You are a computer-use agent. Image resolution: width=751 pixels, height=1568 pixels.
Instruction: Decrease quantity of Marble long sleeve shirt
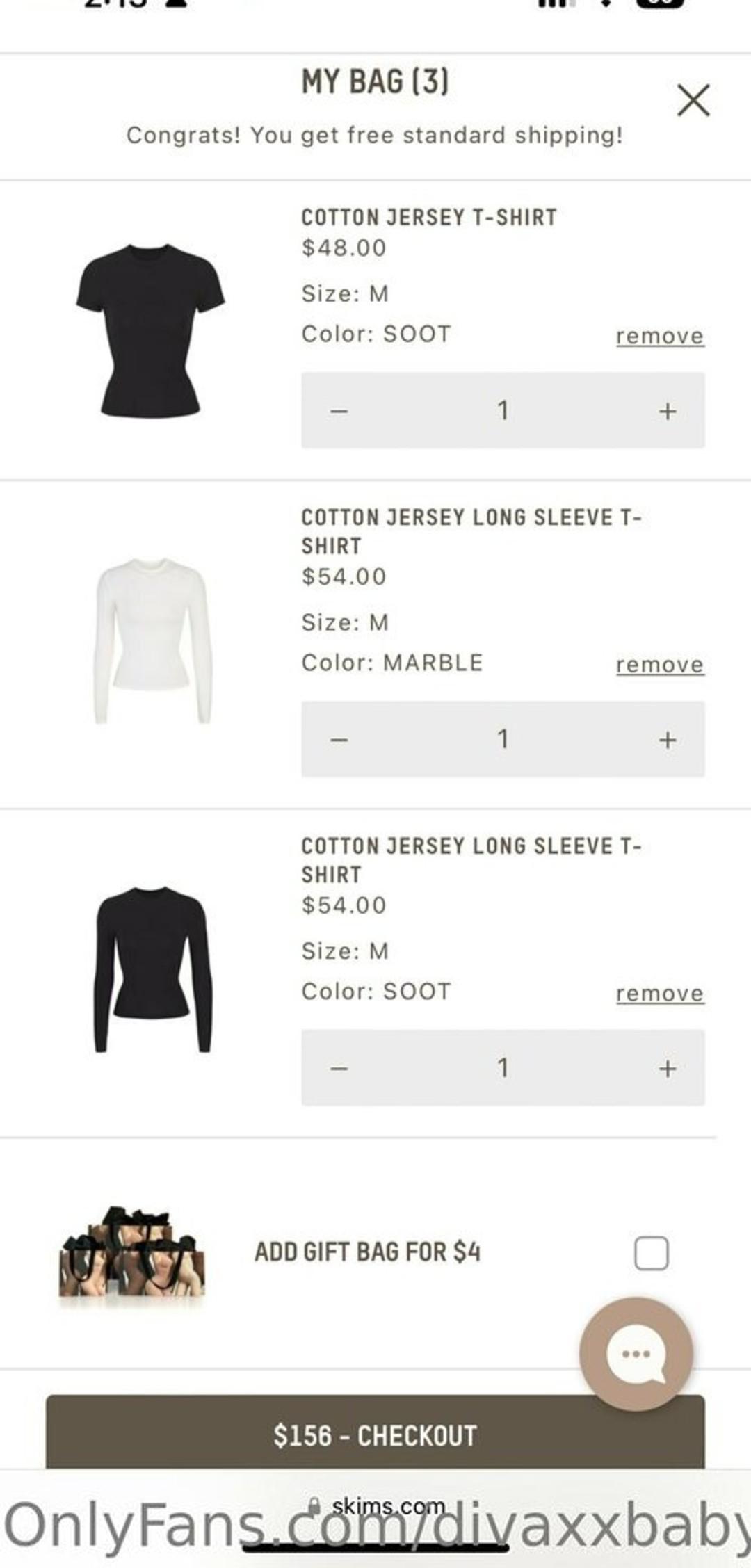point(339,739)
